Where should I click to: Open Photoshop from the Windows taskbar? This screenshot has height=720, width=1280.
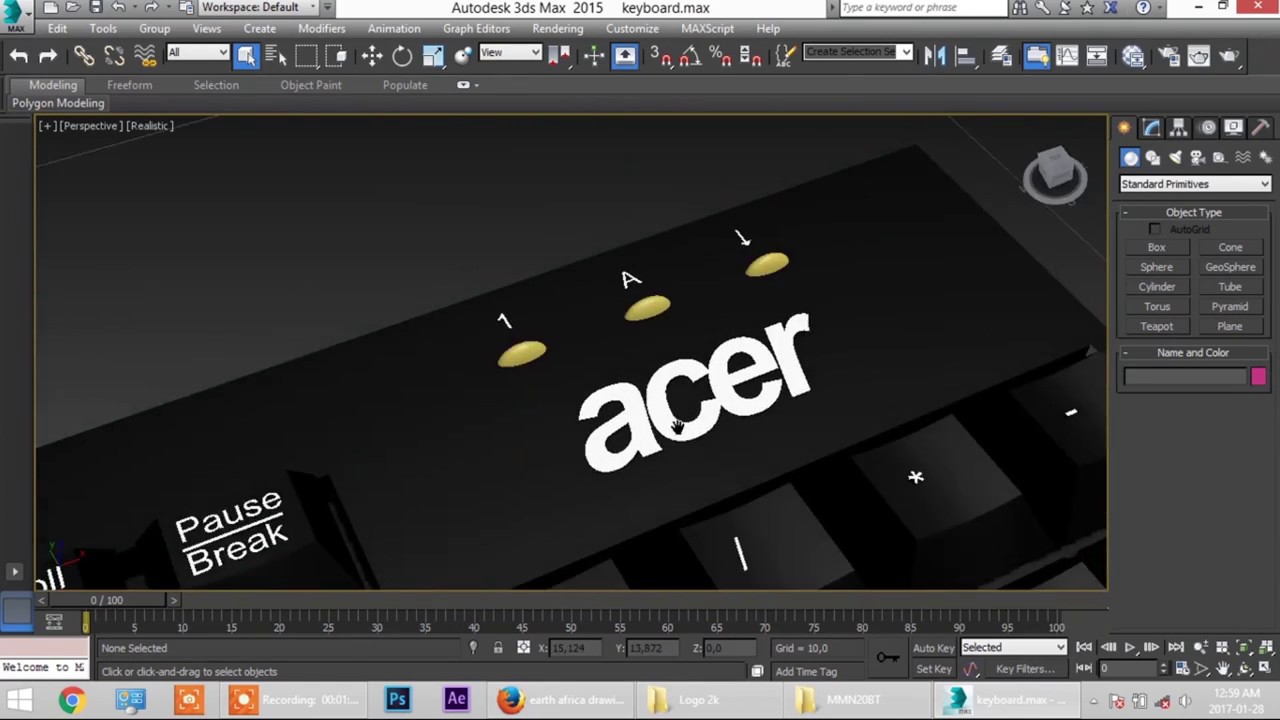pyautogui.click(x=398, y=699)
